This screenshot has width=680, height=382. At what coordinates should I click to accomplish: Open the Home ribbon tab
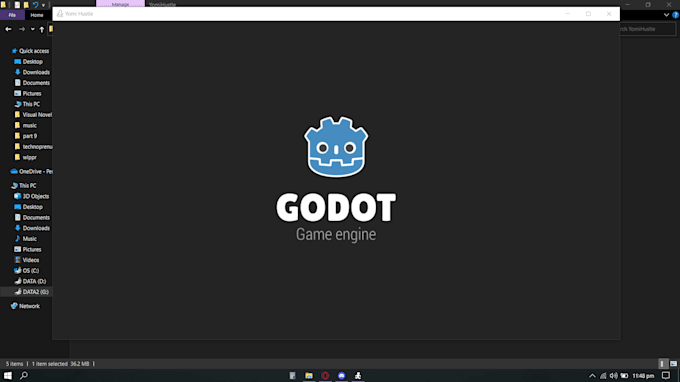tap(37, 15)
